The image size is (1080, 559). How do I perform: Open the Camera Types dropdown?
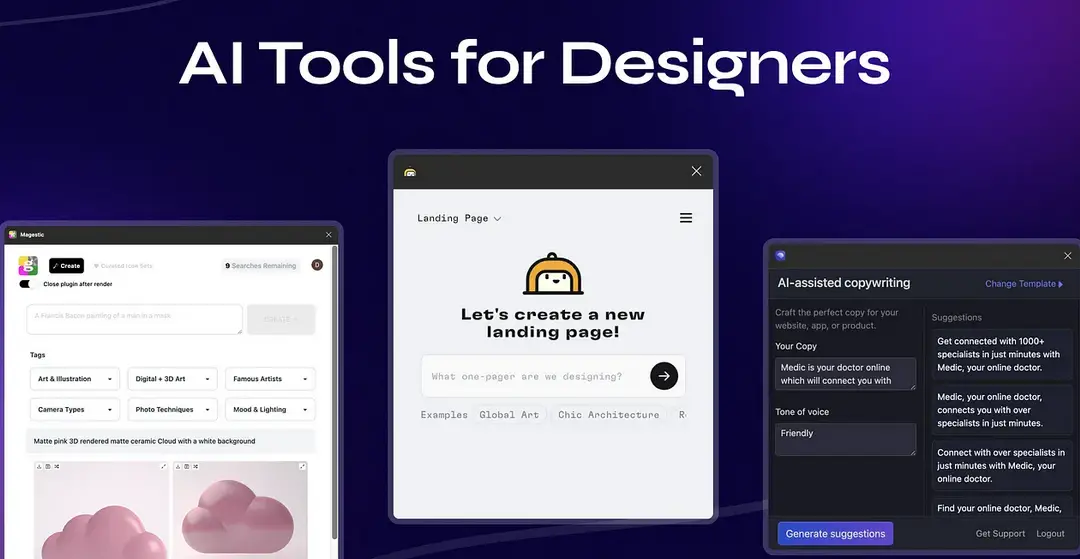pos(75,410)
